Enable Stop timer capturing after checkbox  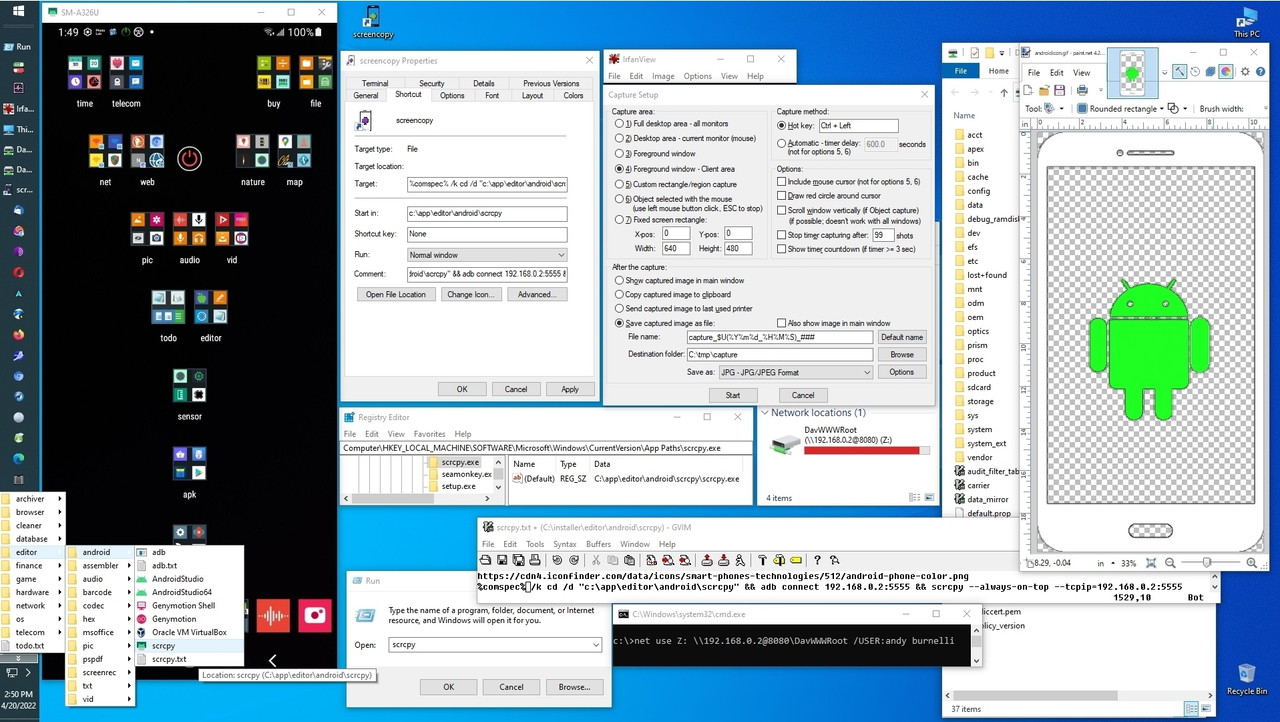point(783,235)
